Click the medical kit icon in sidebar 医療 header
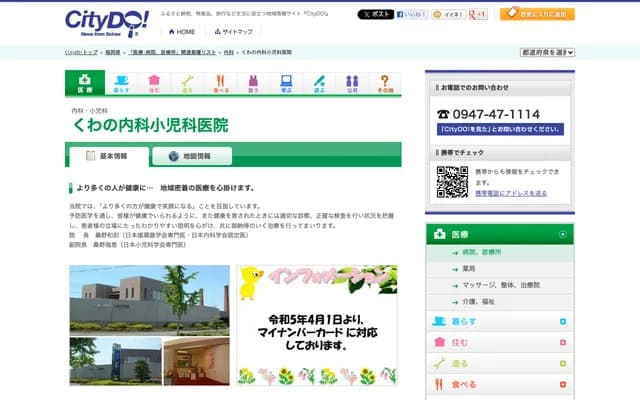Screen dimensions: 640x400 click(440, 234)
